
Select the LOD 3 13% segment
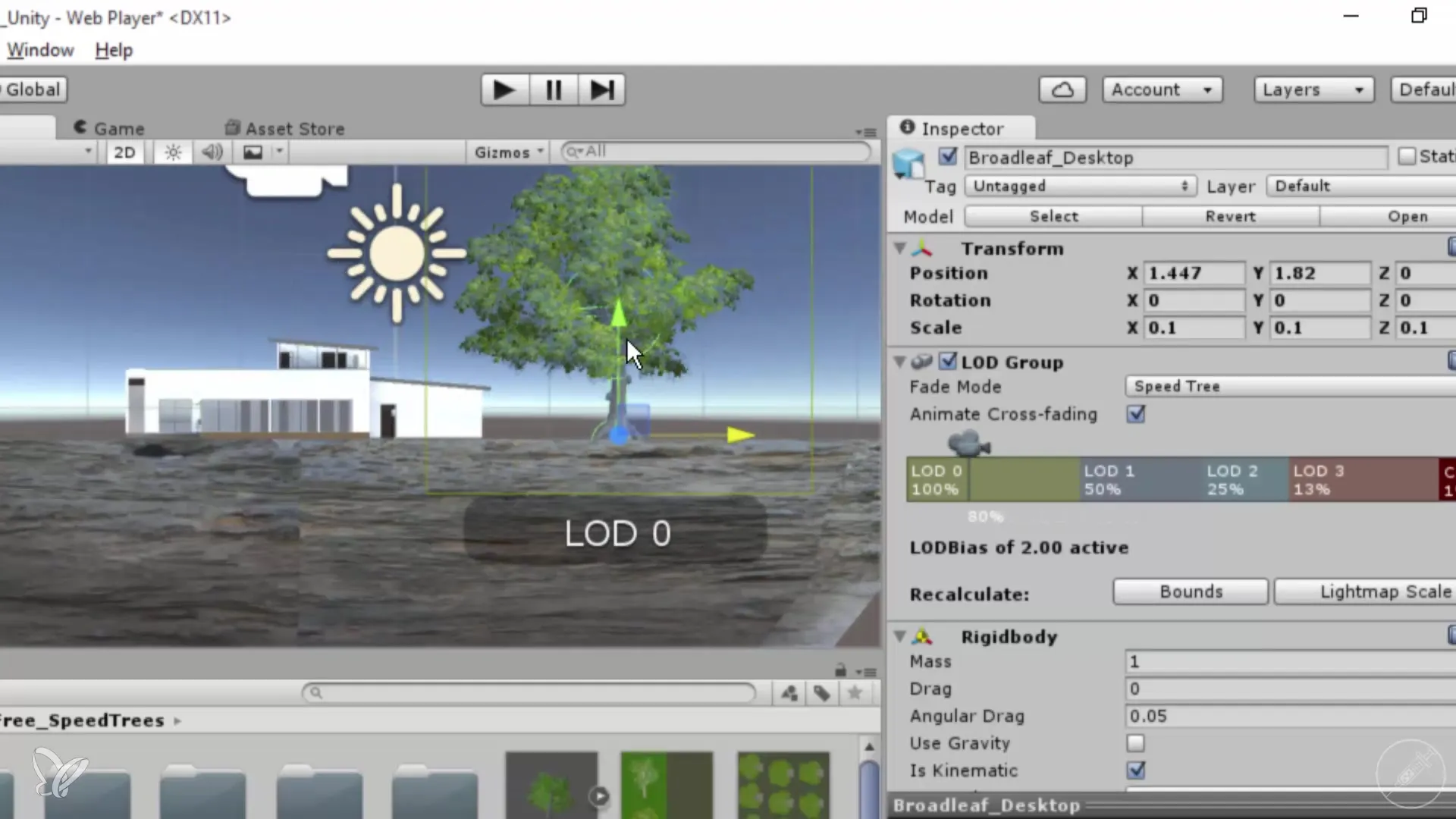[x=1363, y=480]
